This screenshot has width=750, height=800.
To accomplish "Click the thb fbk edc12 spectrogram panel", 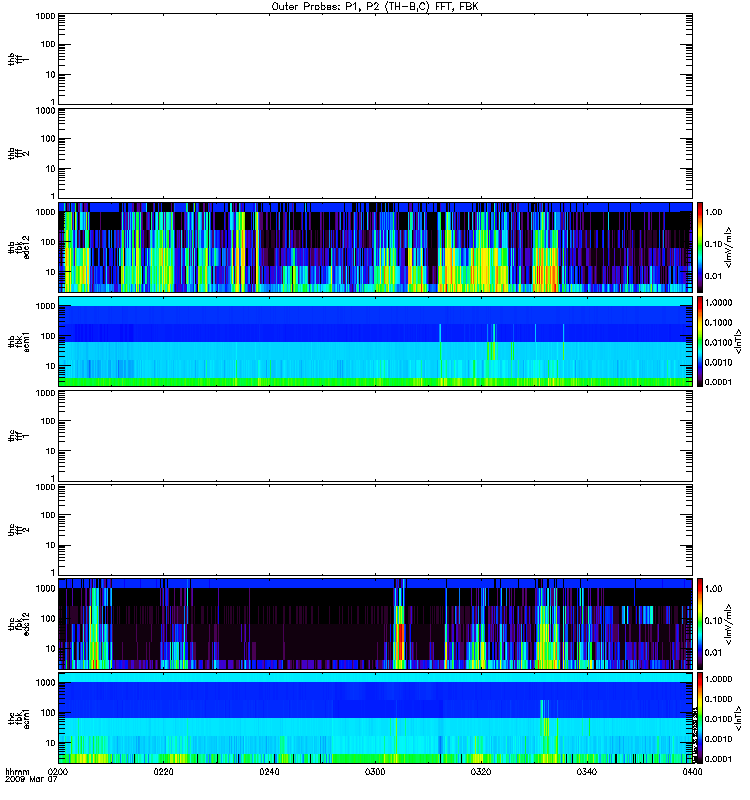I will pos(376,247).
